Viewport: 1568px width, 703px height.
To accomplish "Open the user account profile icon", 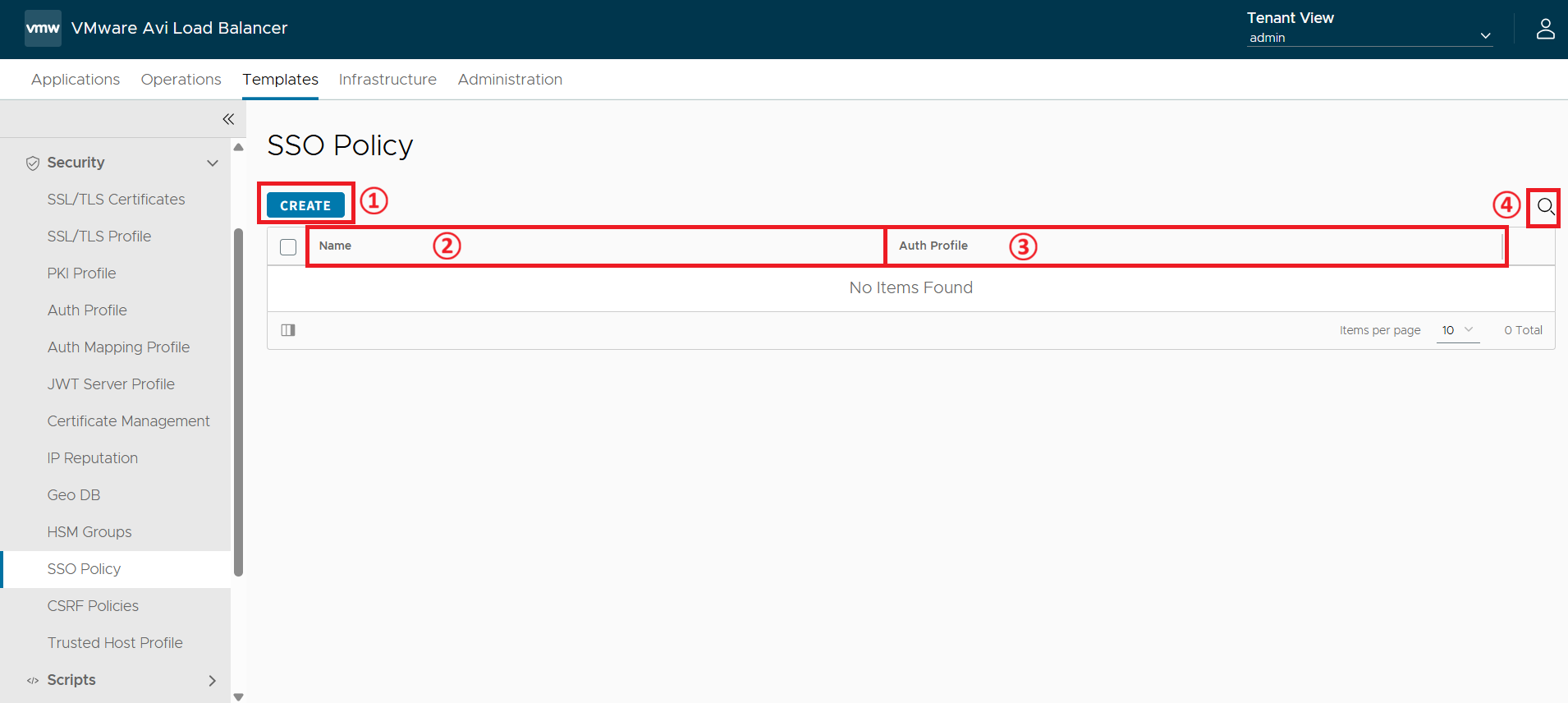I will [x=1545, y=29].
